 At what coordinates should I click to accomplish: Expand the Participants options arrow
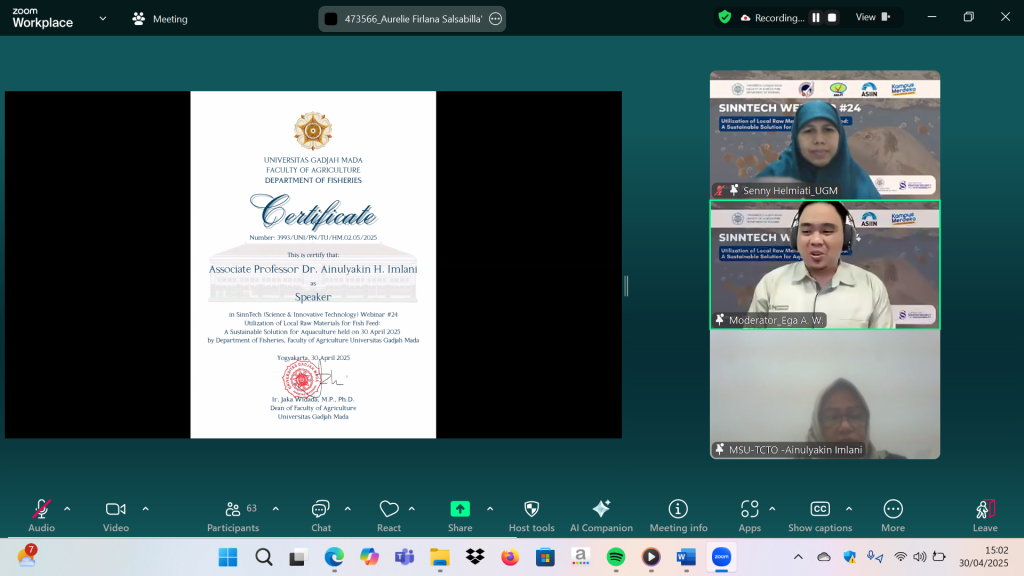[276, 509]
